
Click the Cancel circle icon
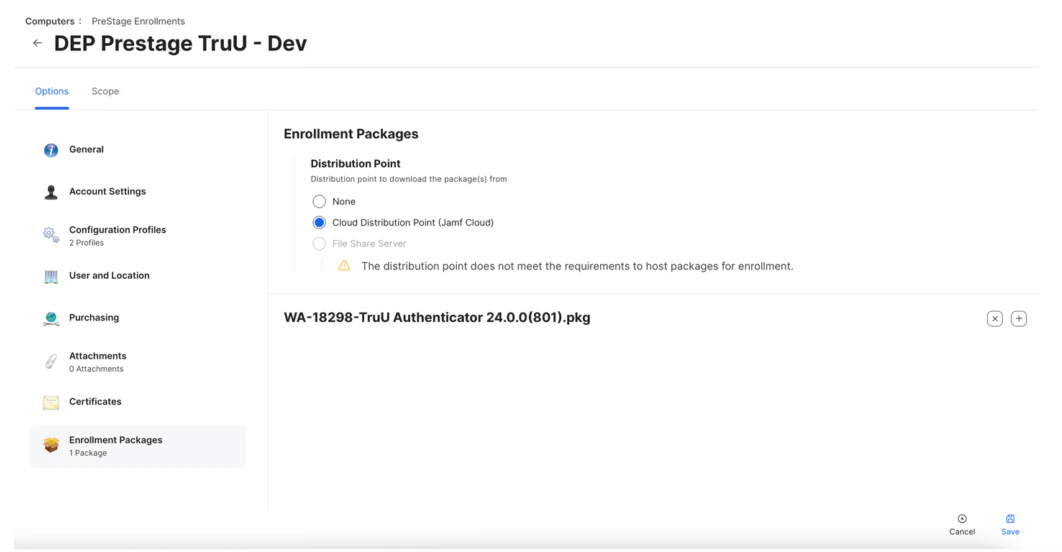click(x=962, y=519)
